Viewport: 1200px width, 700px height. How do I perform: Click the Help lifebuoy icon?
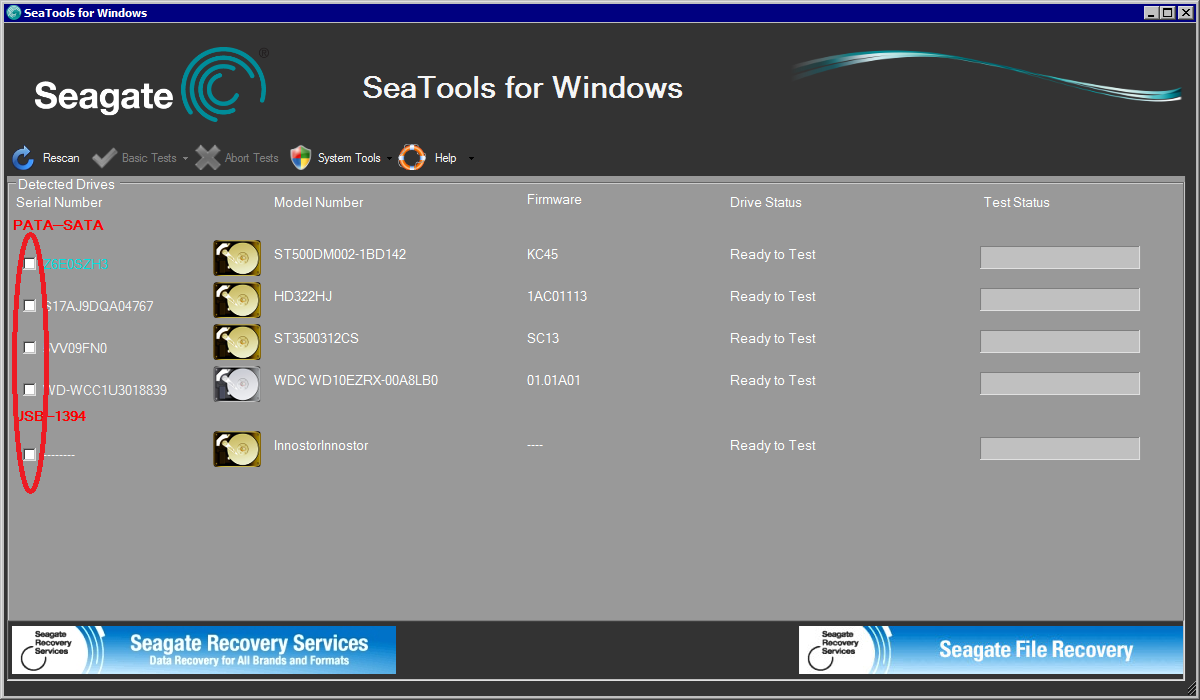click(x=412, y=158)
